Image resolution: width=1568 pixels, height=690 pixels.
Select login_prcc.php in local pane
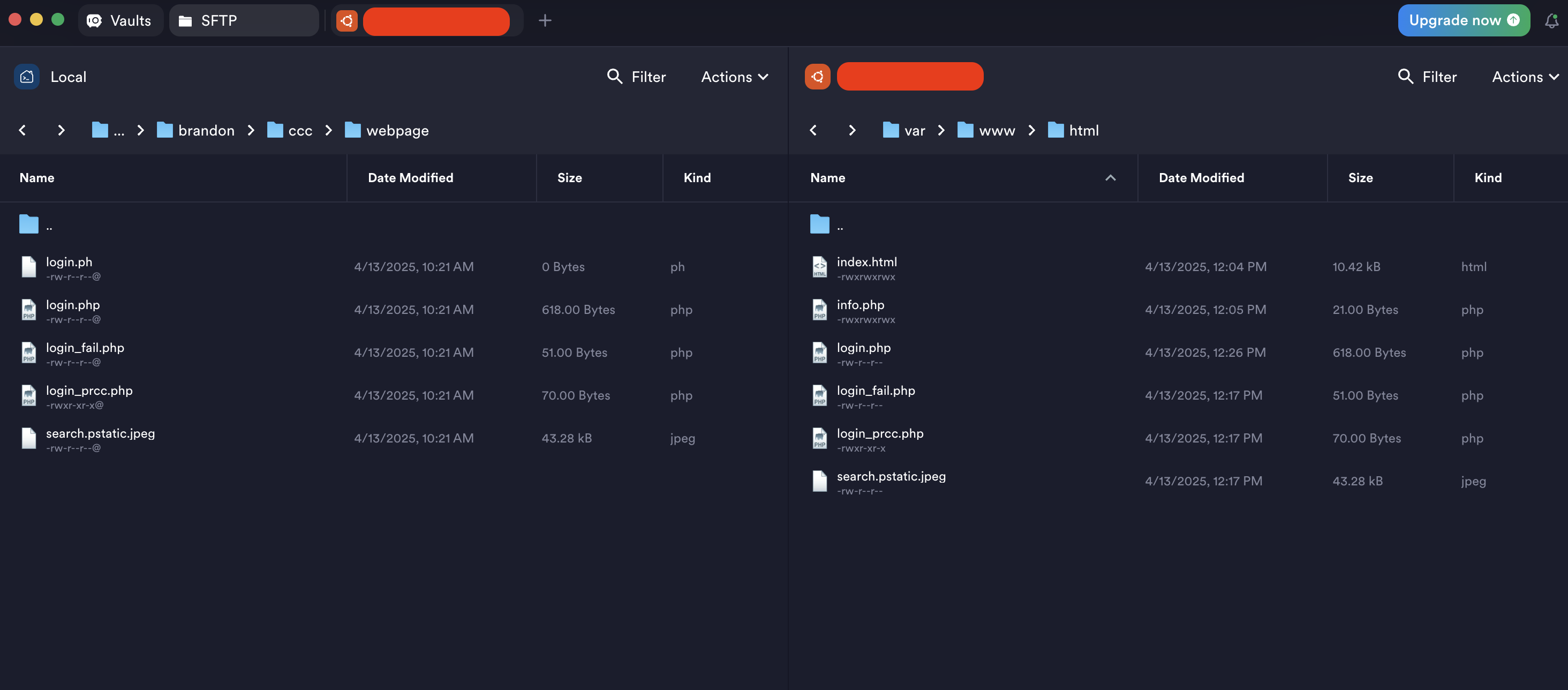tap(89, 391)
